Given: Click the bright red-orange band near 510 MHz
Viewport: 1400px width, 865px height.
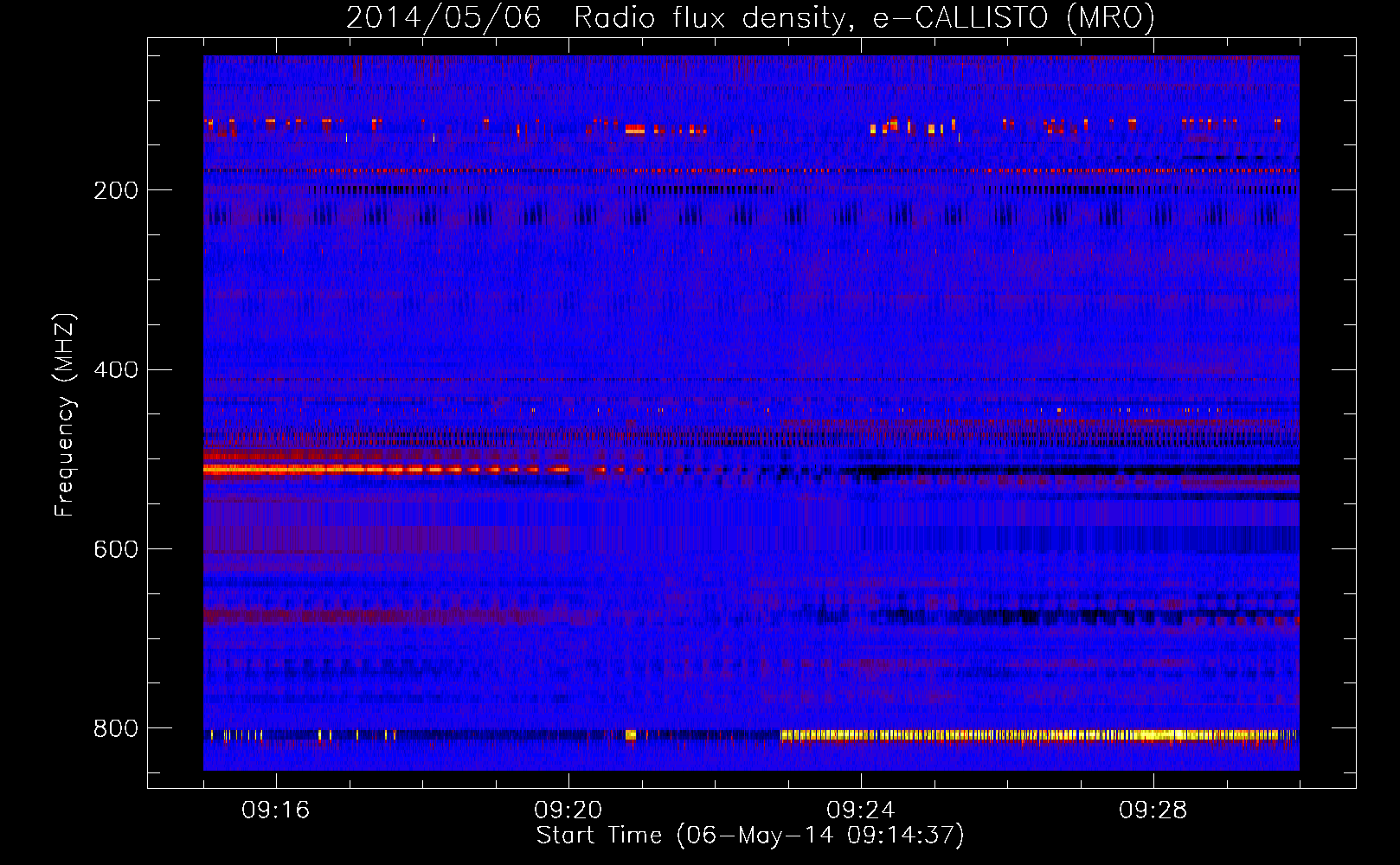Looking at the screenshot, I should click(x=385, y=470).
